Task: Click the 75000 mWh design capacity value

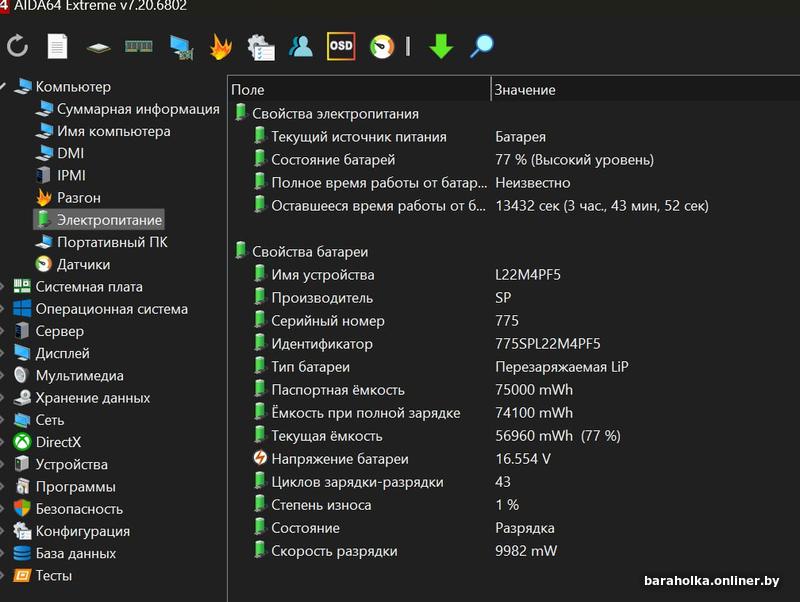Action: coord(534,390)
